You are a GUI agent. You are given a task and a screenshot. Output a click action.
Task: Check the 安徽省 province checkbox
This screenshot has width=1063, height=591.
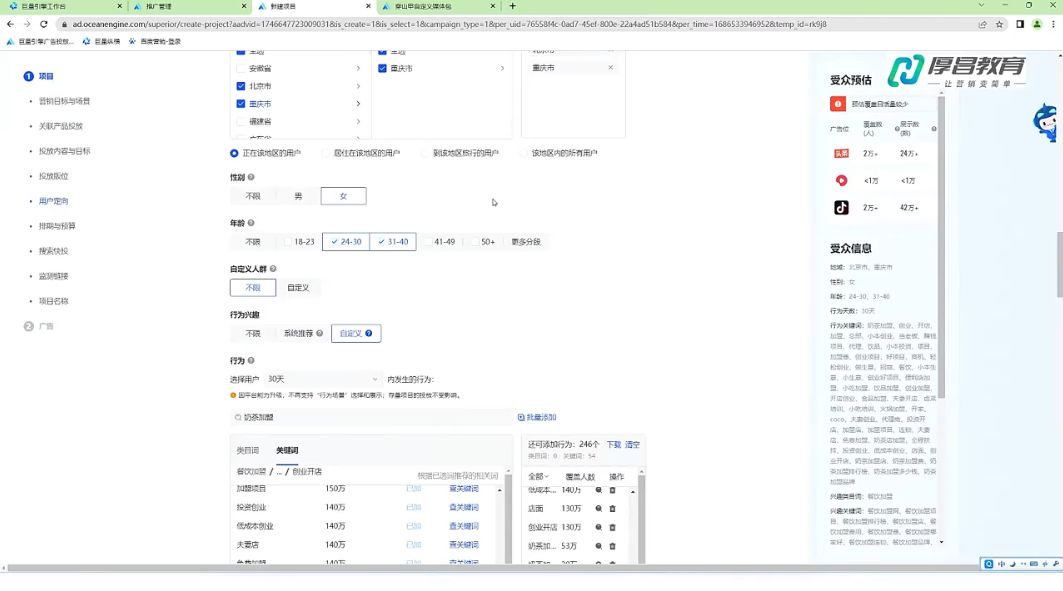click(x=241, y=68)
